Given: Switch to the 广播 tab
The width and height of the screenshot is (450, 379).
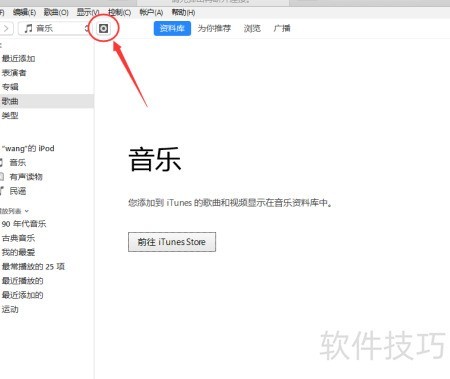Looking at the screenshot, I should (282, 28).
